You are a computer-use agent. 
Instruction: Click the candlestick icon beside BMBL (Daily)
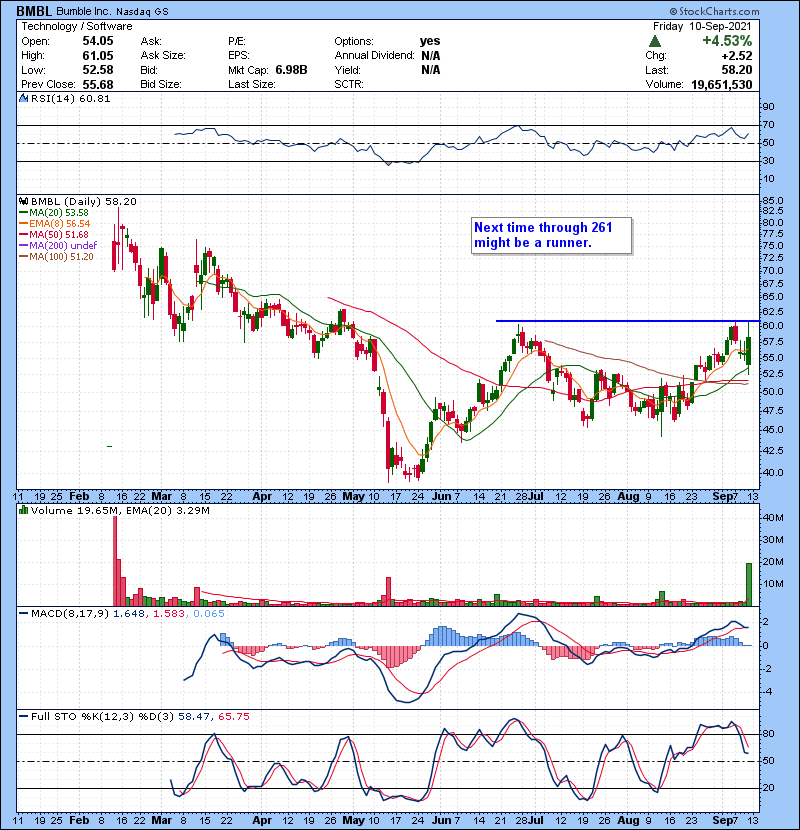coord(23,201)
